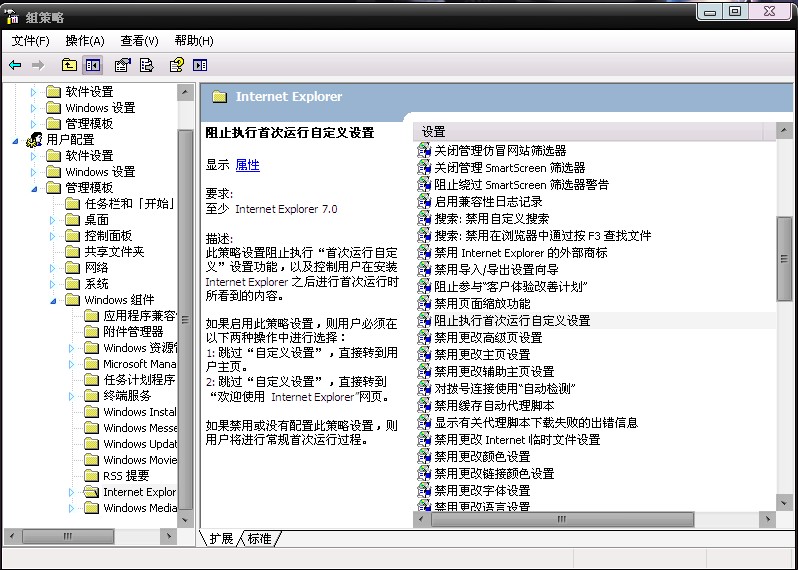Click the tree pane scroll down arrow

pyautogui.click(x=185, y=520)
